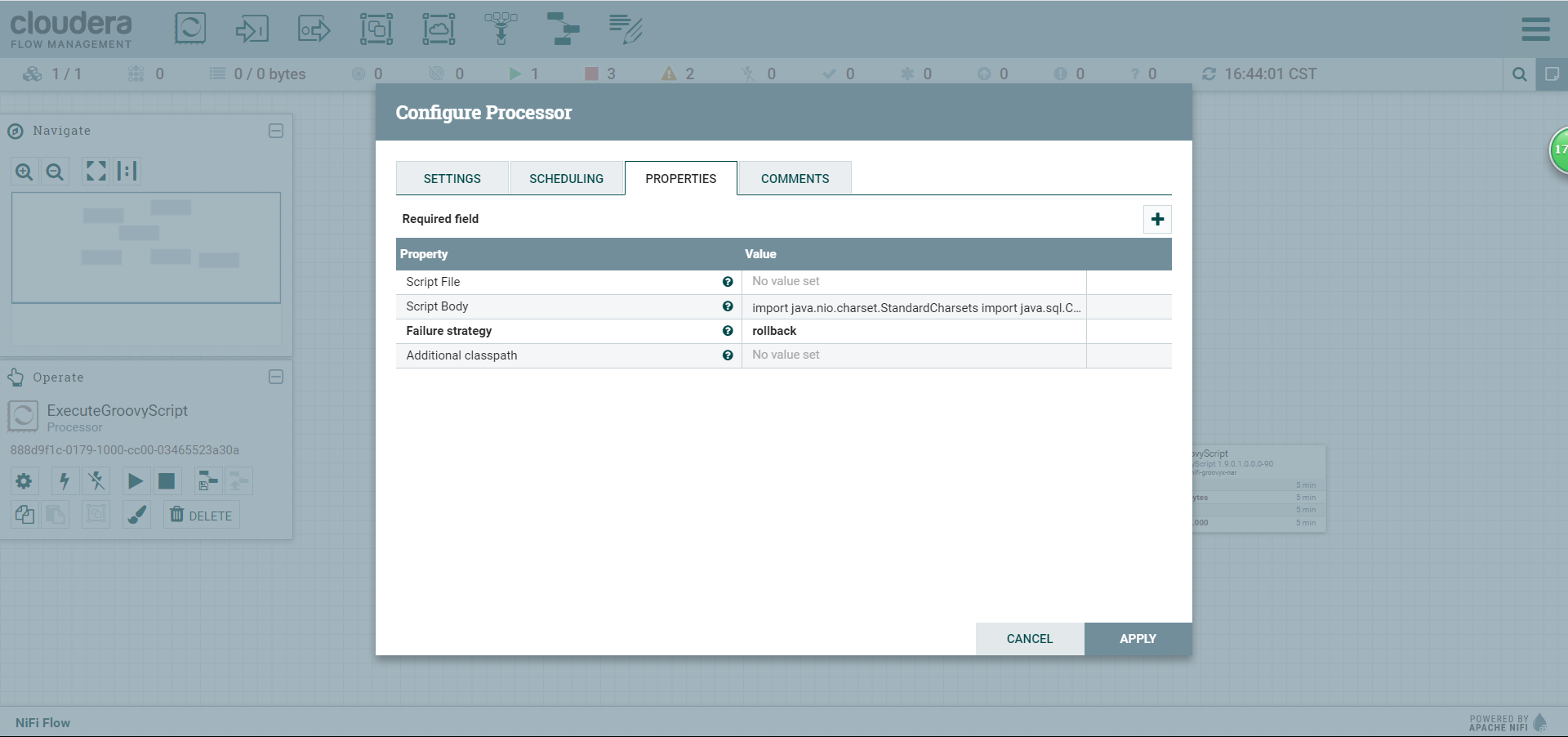Show help for Failure strategy property
Image resolution: width=1568 pixels, height=737 pixels.
tap(728, 331)
